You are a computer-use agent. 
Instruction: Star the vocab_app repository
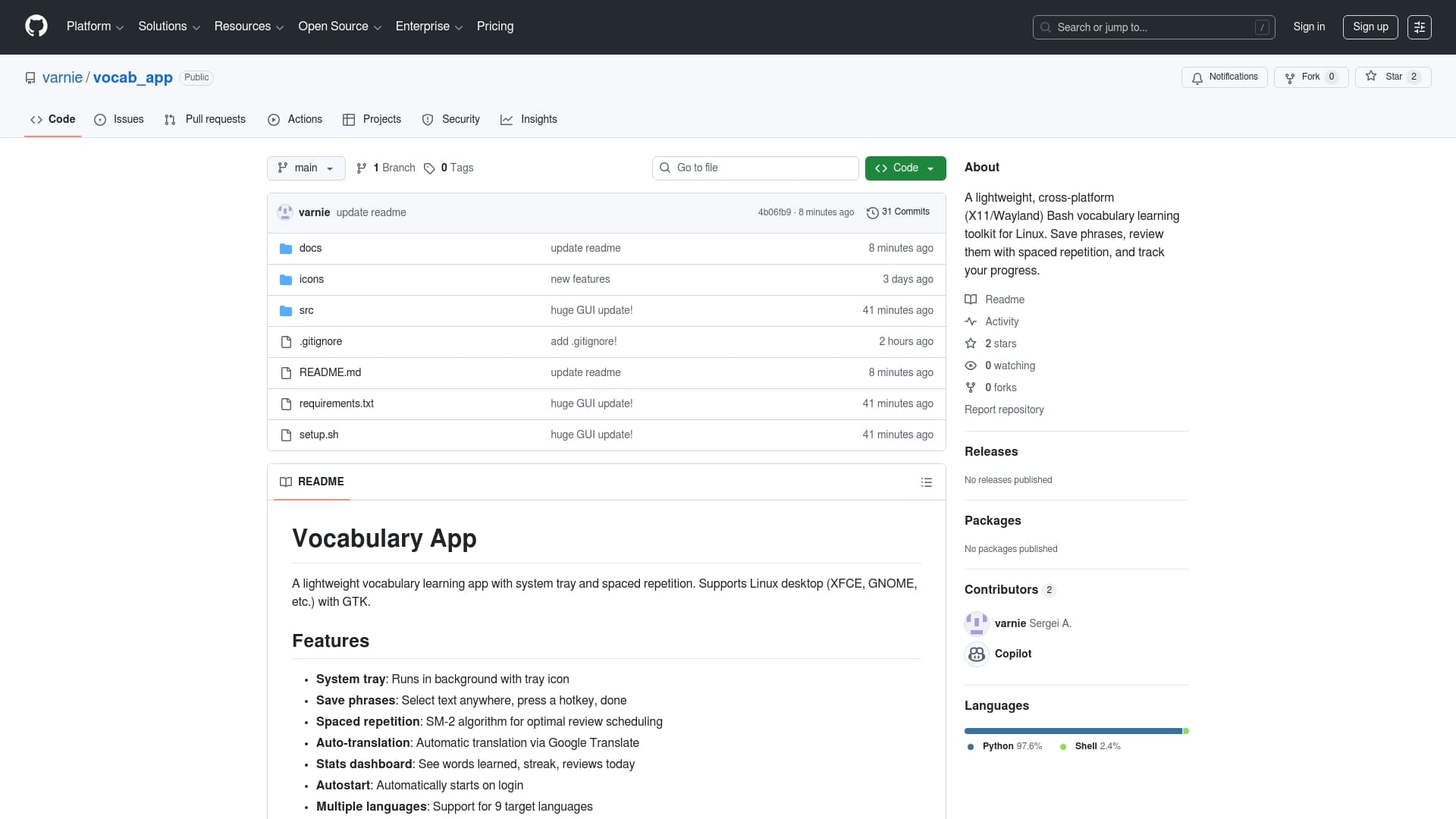(1393, 77)
